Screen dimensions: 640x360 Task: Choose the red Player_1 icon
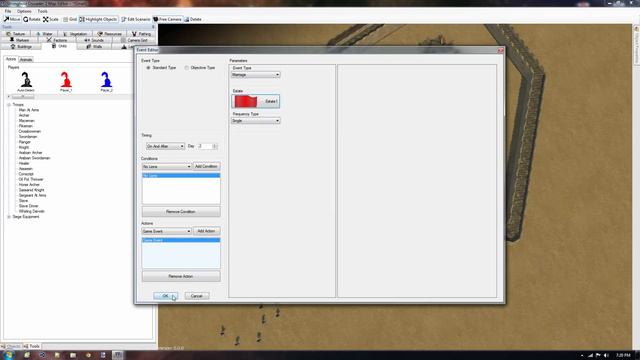66,82
